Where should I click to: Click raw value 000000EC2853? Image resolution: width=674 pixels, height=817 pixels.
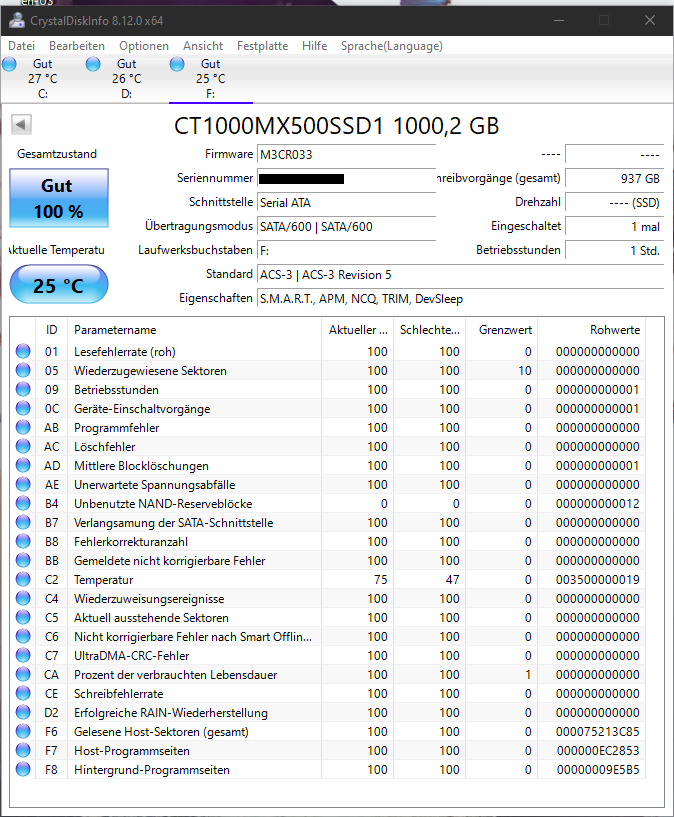[598, 751]
